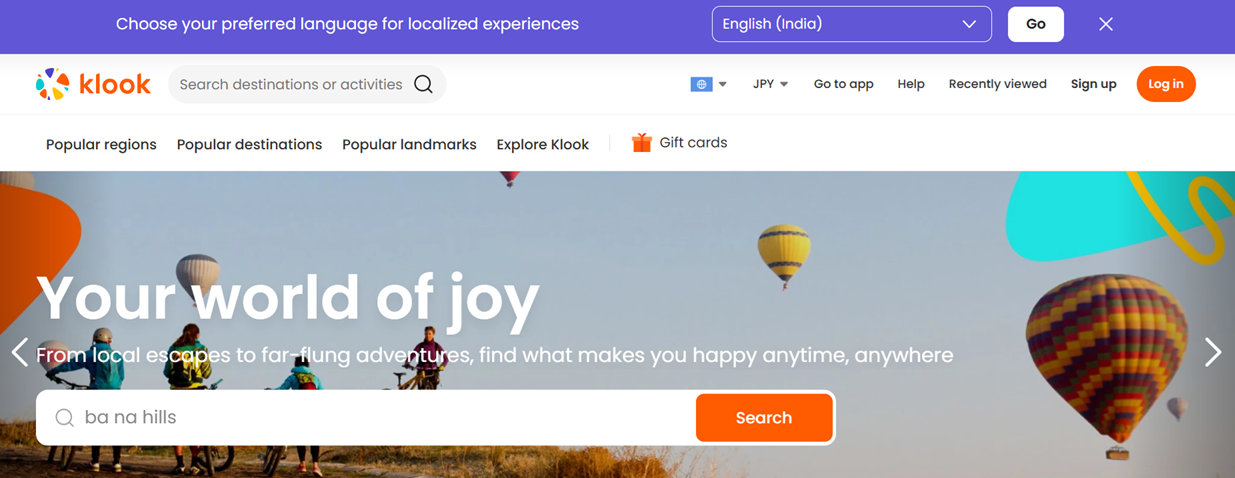Dismiss the language banner with X
This screenshot has width=1235, height=478.
pos(1106,24)
